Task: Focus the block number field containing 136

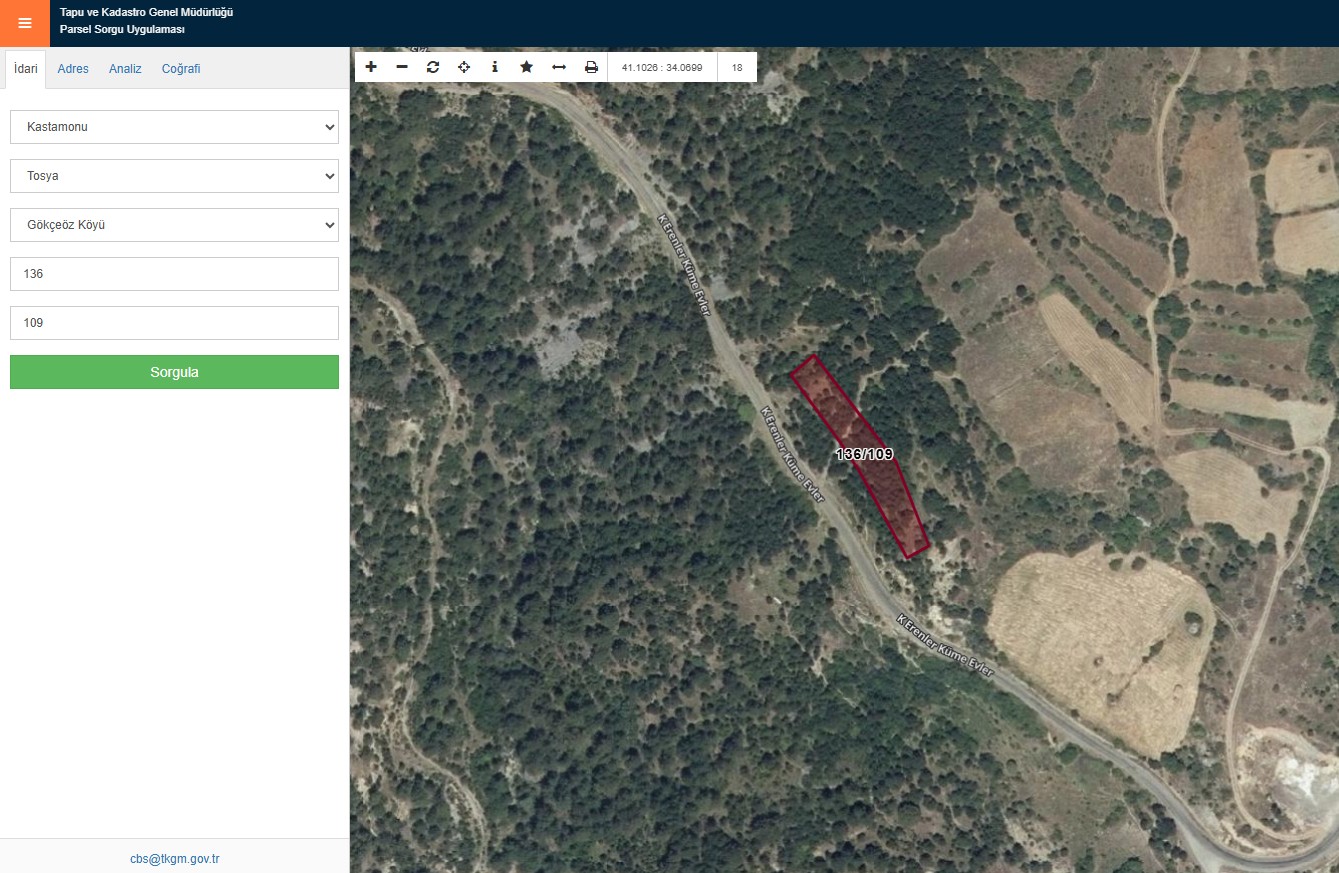Action: [174, 274]
